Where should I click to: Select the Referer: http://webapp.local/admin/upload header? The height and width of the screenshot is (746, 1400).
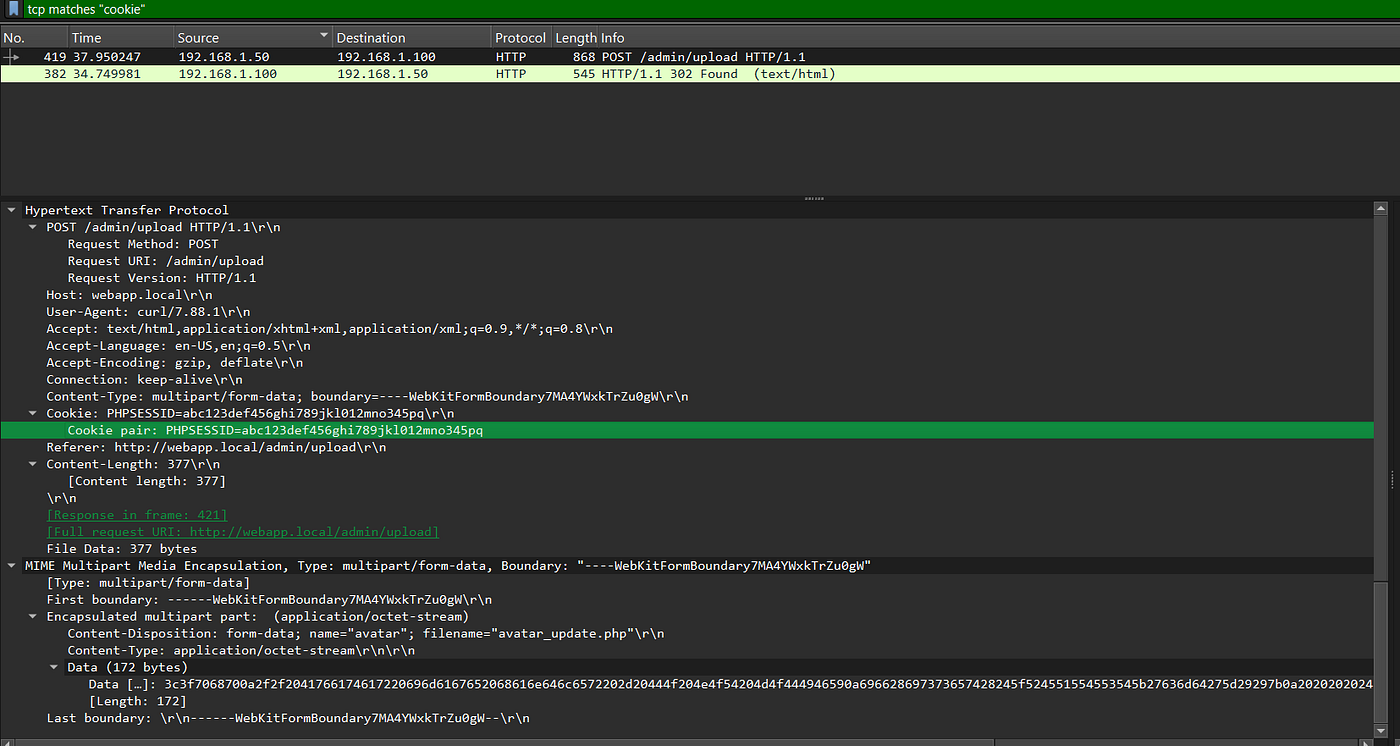(x=216, y=447)
